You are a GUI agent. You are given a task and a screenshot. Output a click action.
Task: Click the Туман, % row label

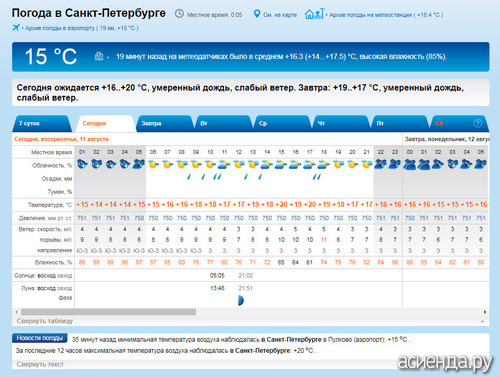coord(60,192)
